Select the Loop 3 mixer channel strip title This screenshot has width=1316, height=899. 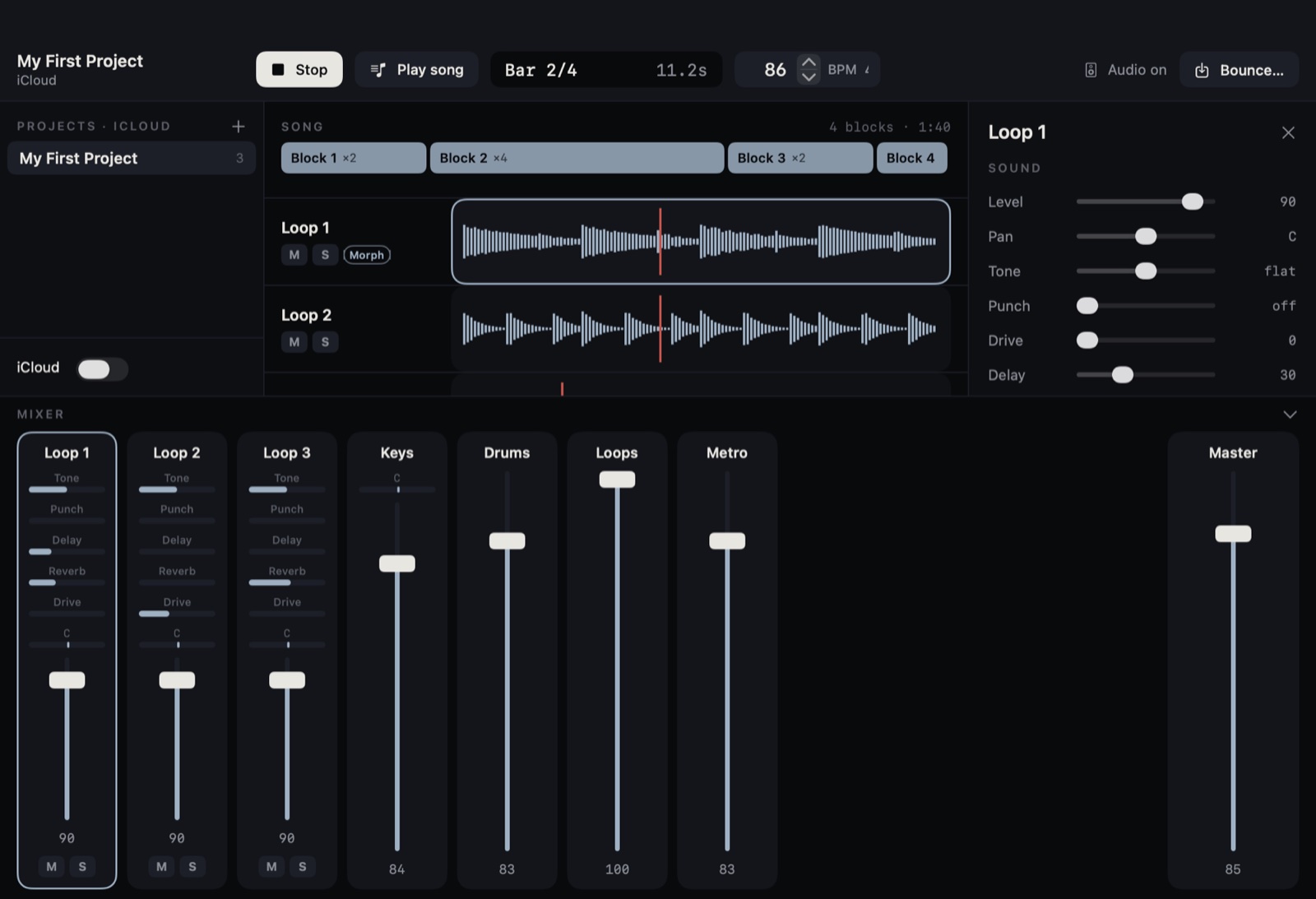tap(287, 452)
